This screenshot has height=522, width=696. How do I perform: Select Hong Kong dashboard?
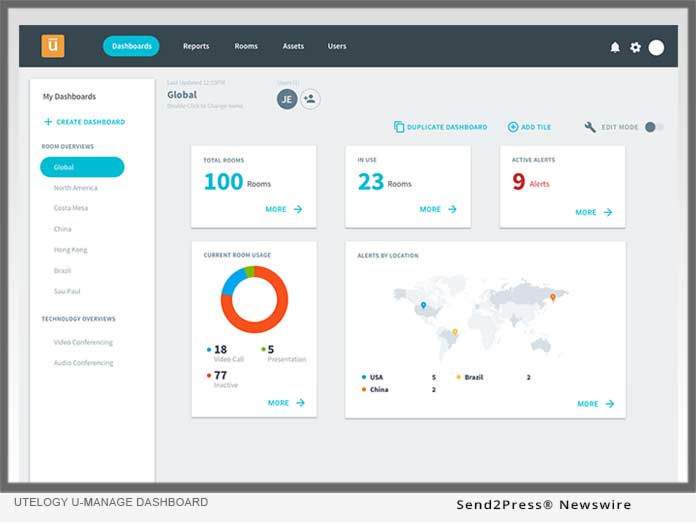71,250
